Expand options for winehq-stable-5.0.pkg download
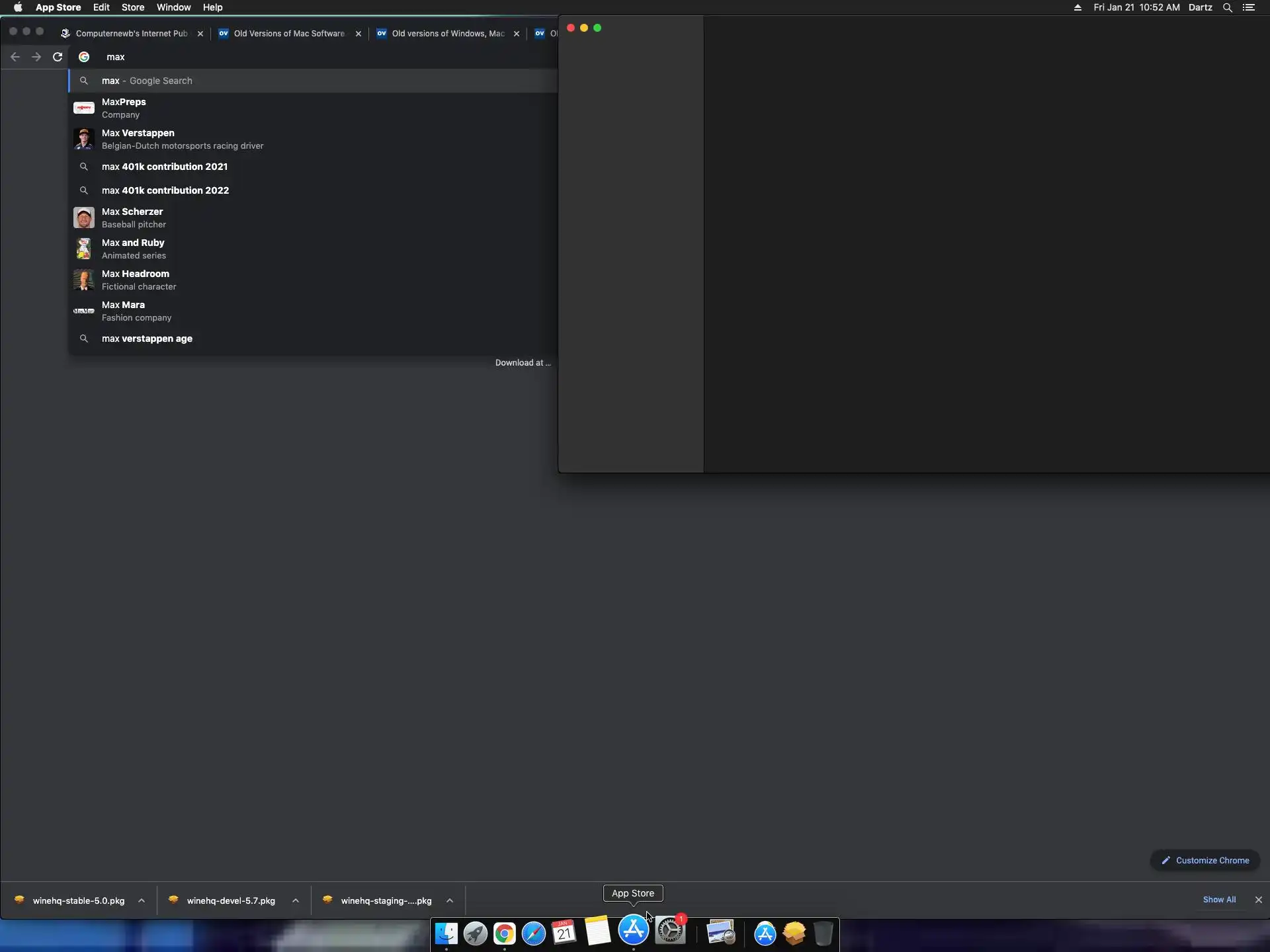 pyautogui.click(x=142, y=900)
